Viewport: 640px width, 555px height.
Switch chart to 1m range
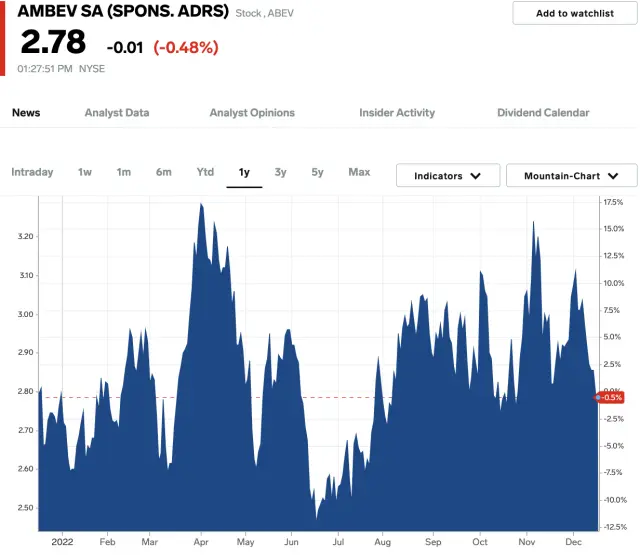click(x=123, y=172)
